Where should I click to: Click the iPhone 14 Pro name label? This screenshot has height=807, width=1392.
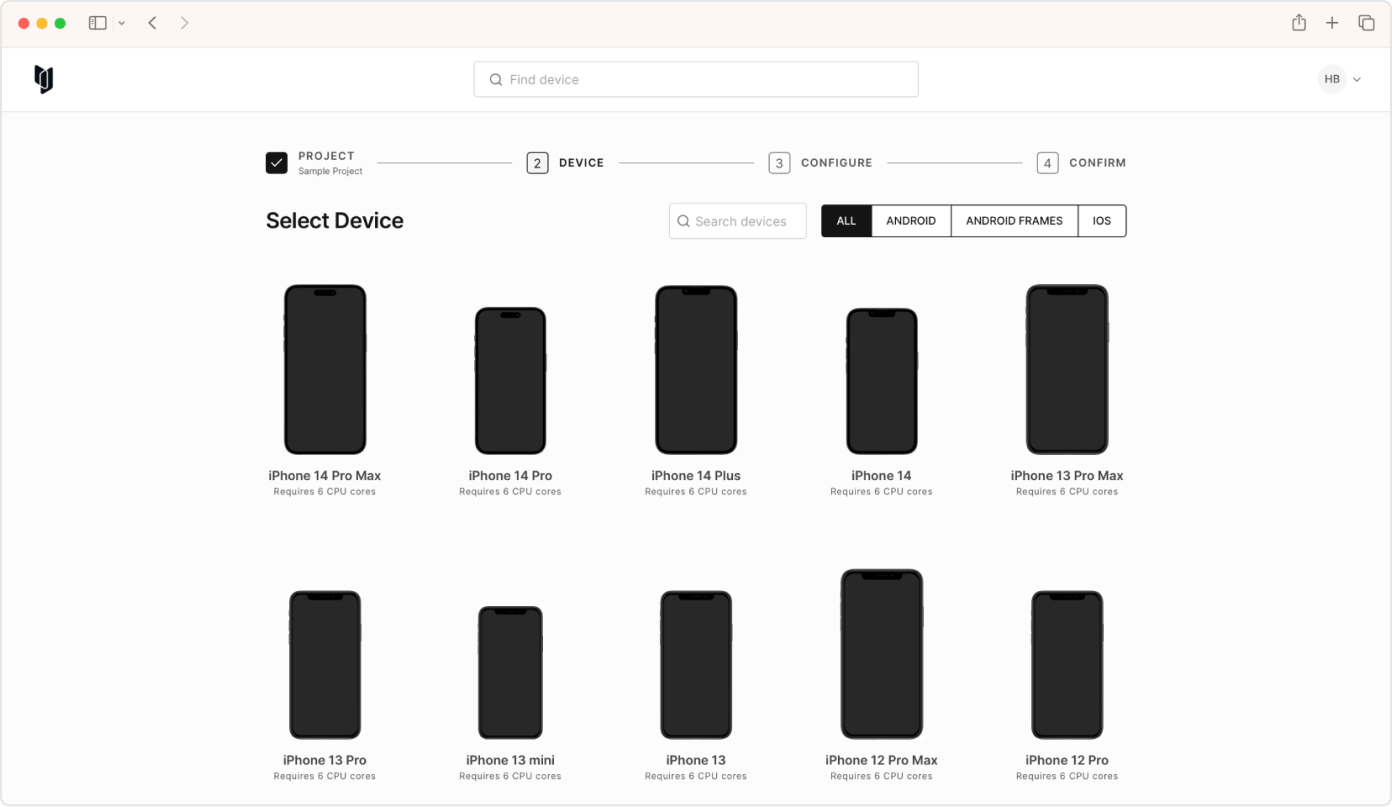point(510,476)
